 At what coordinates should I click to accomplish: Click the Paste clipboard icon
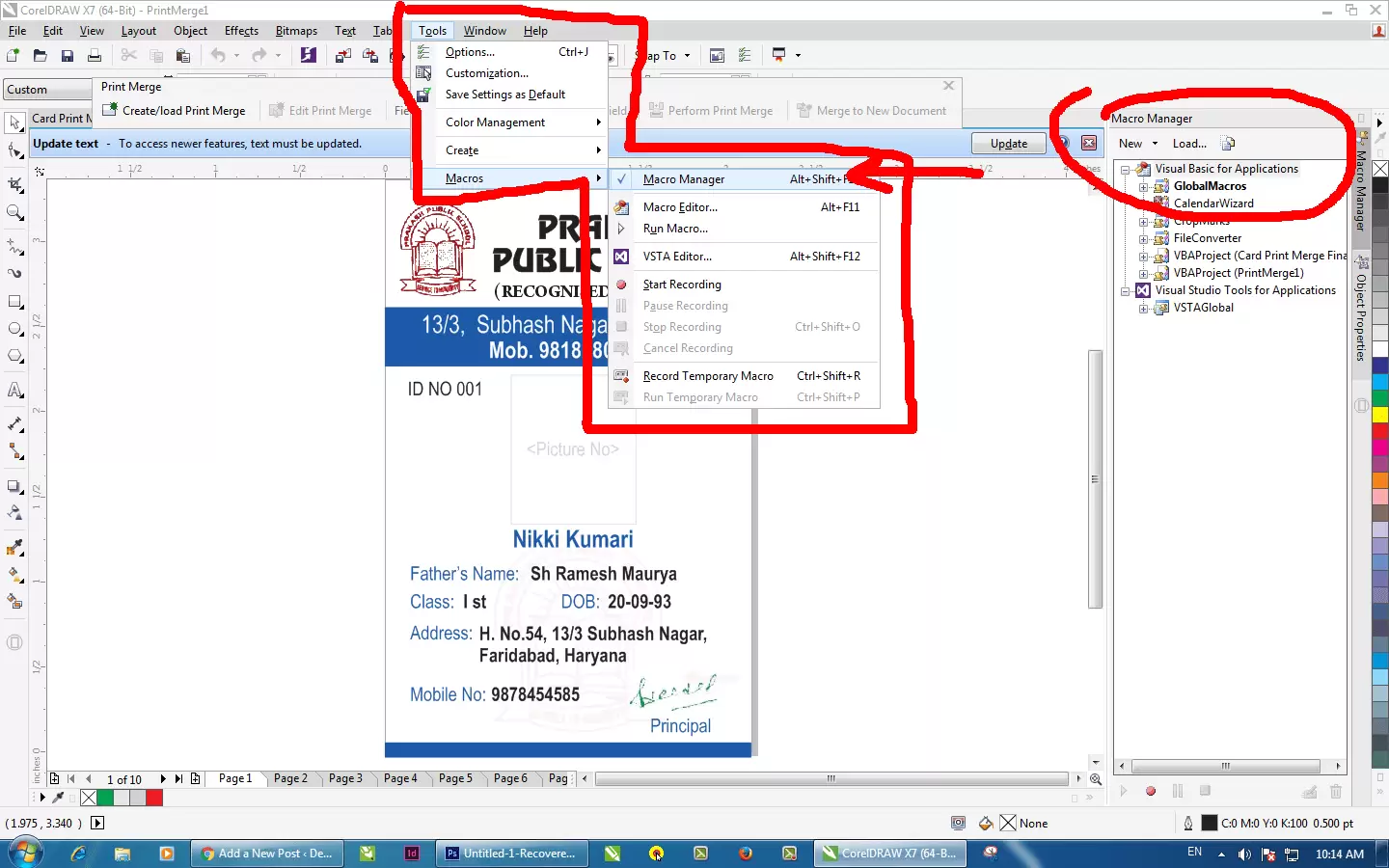[x=183, y=56]
